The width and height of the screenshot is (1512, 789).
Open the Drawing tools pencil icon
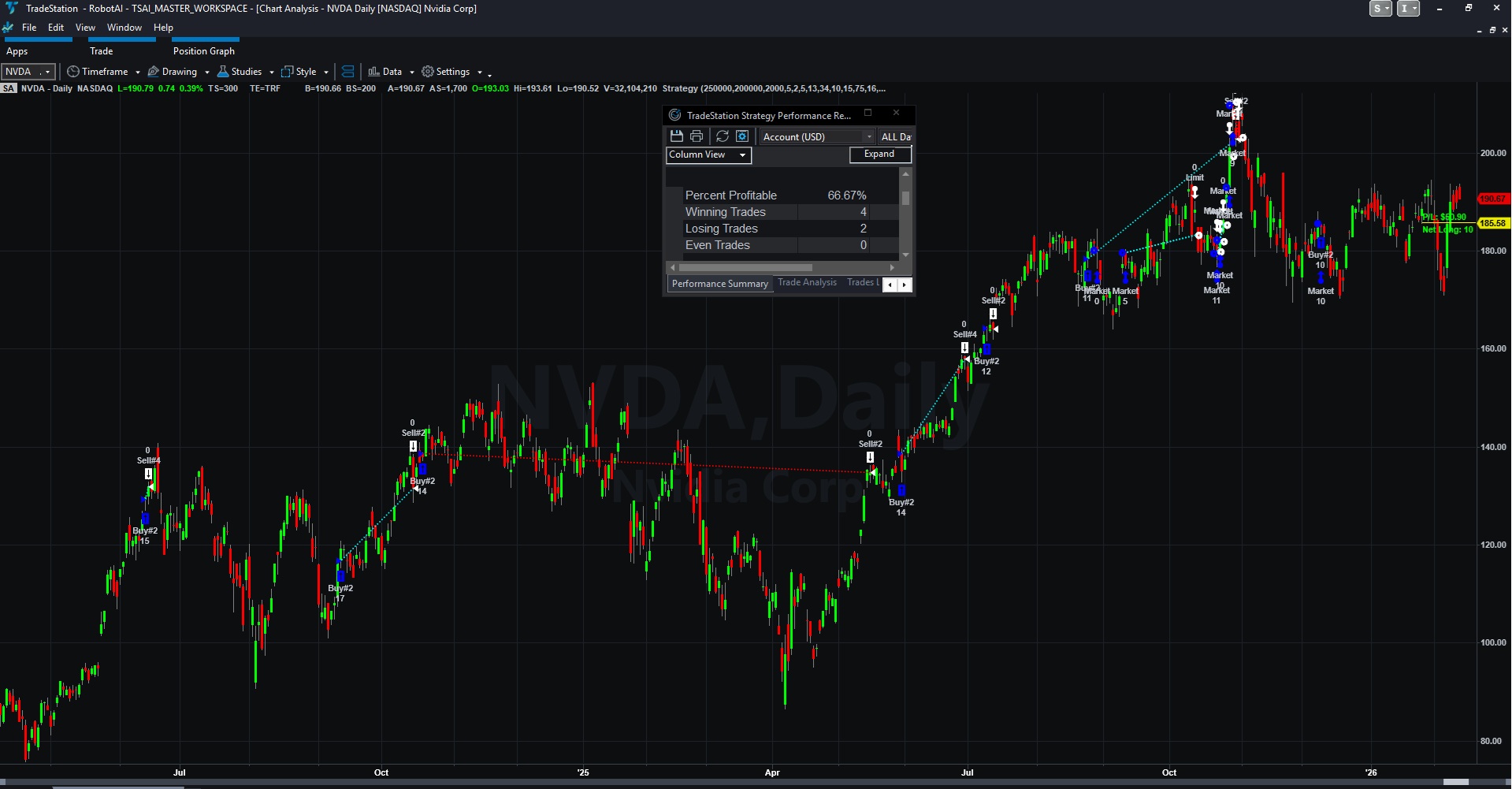click(x=154, y=71)
